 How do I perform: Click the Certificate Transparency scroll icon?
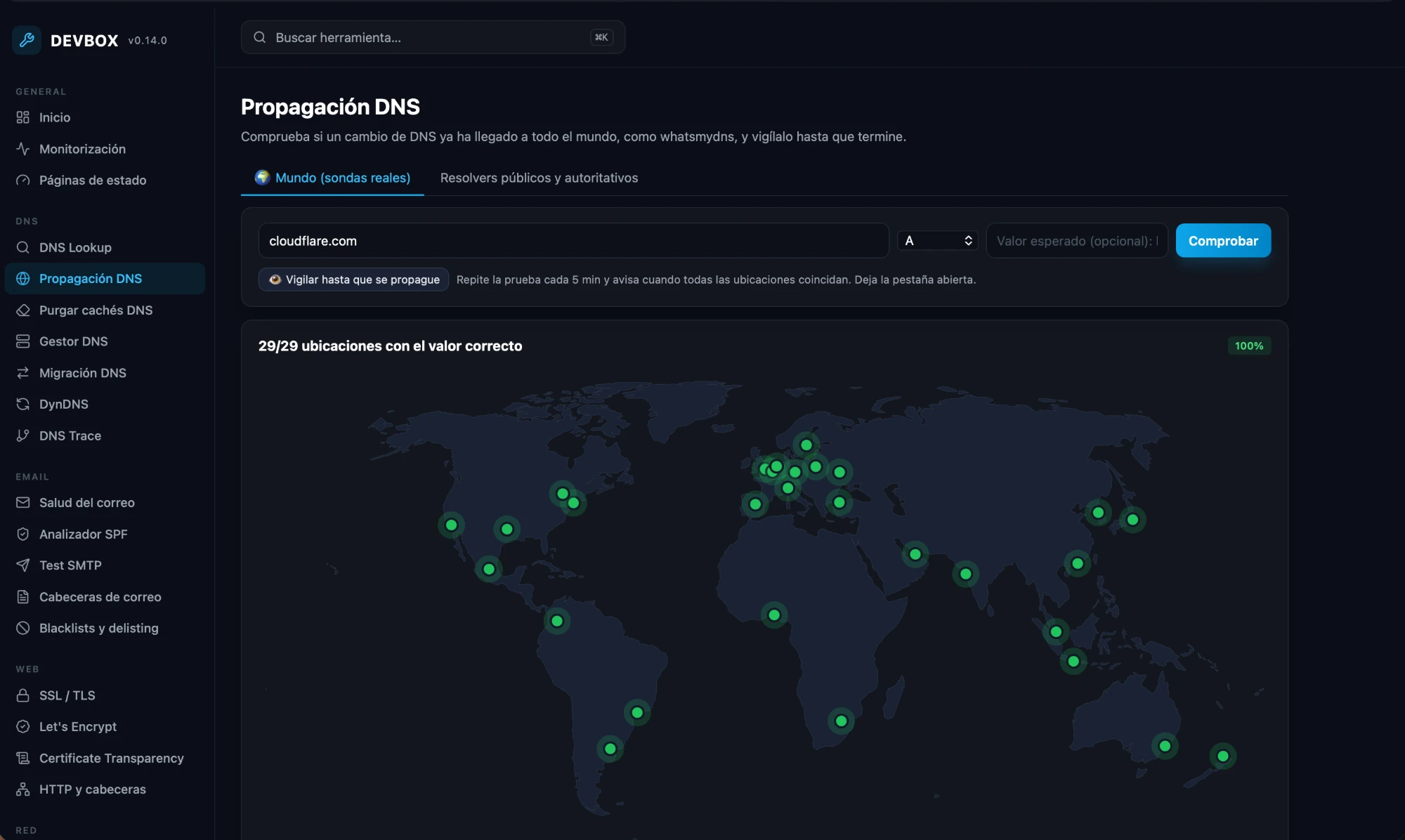tap(23, 758)
